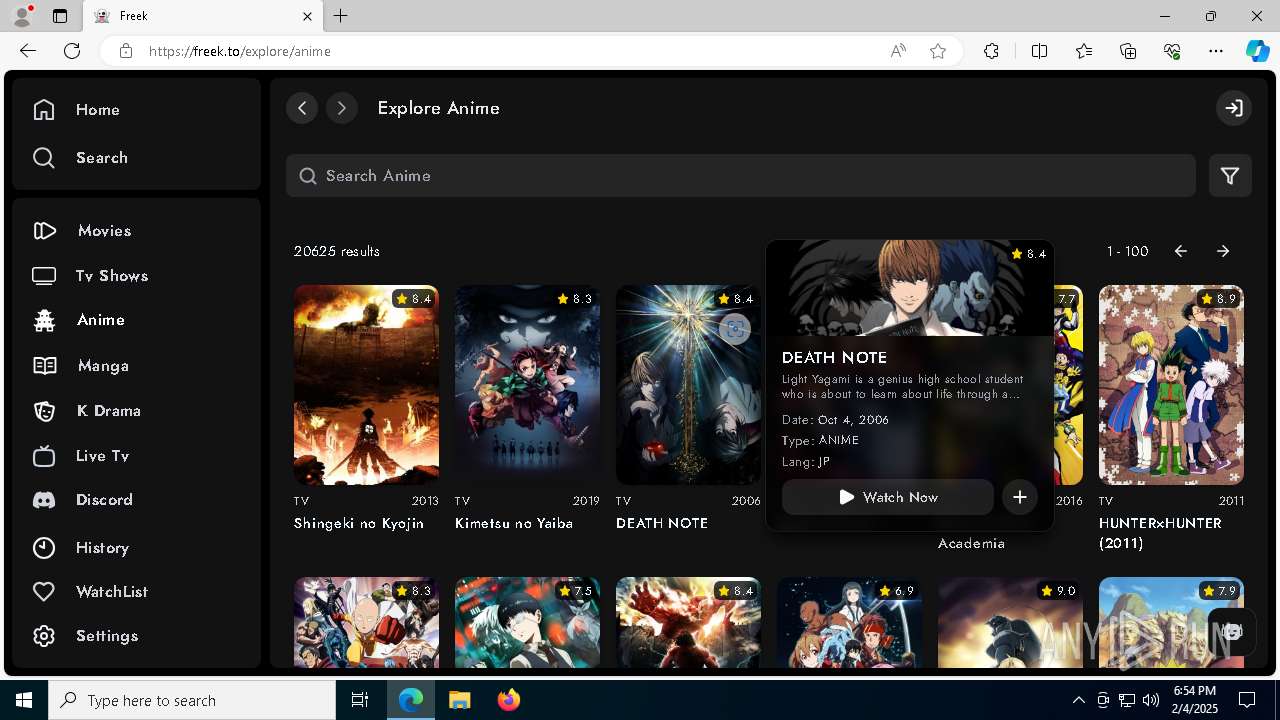Toggle browser split screen icon
This screenshot has width=1280, height=720.
[1039, 51]
